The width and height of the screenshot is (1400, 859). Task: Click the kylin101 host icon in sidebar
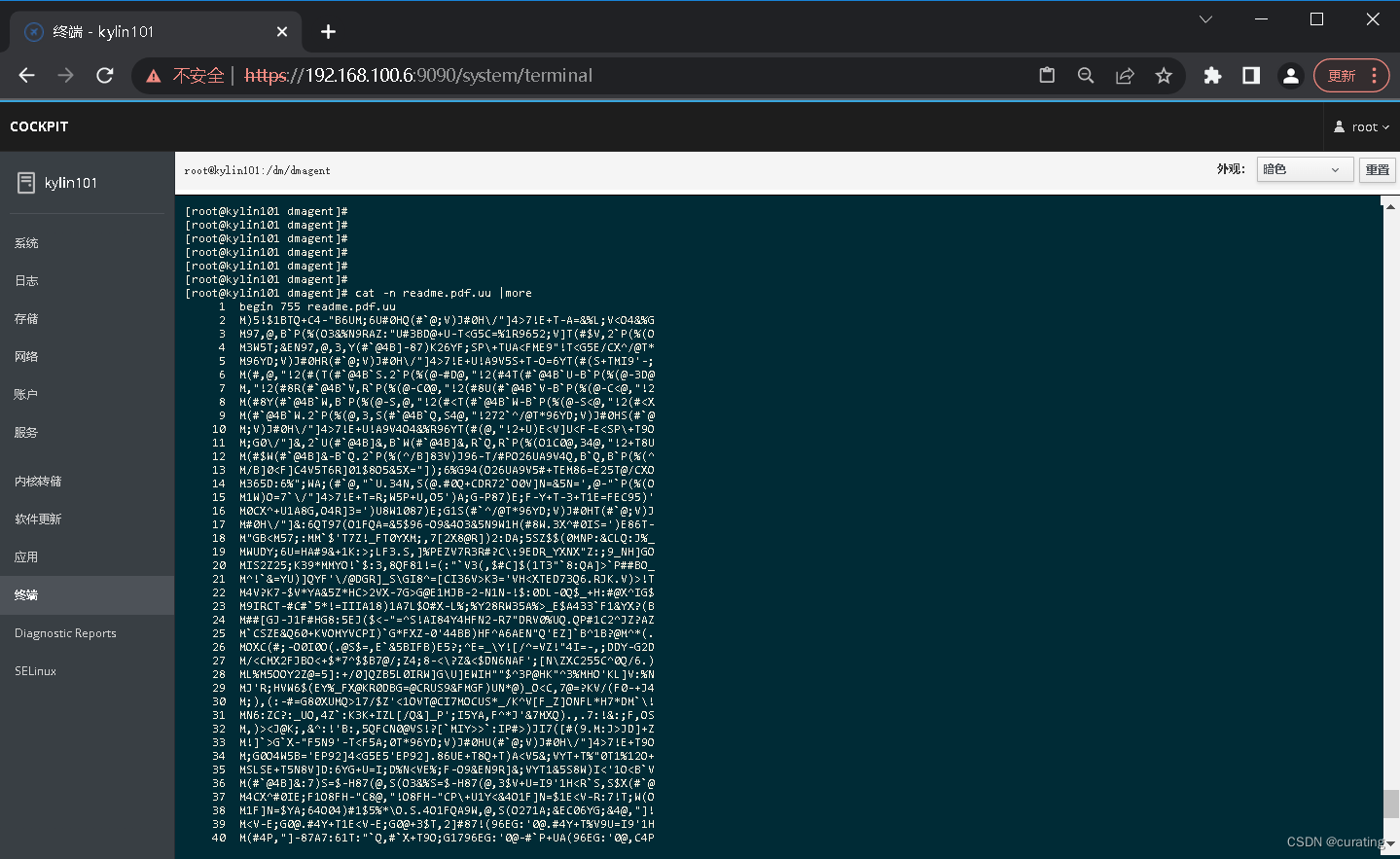click(x=25, y=182)
